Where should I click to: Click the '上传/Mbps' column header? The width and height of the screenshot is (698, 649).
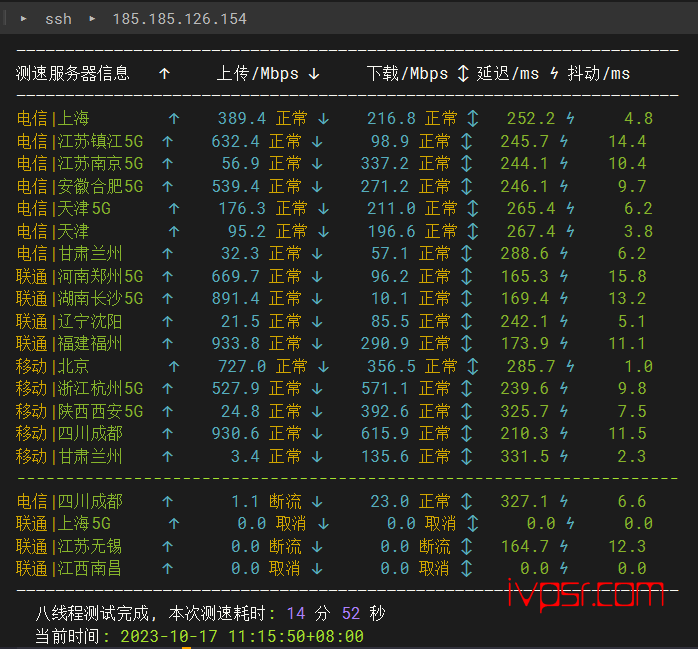(x=257, y=73)
